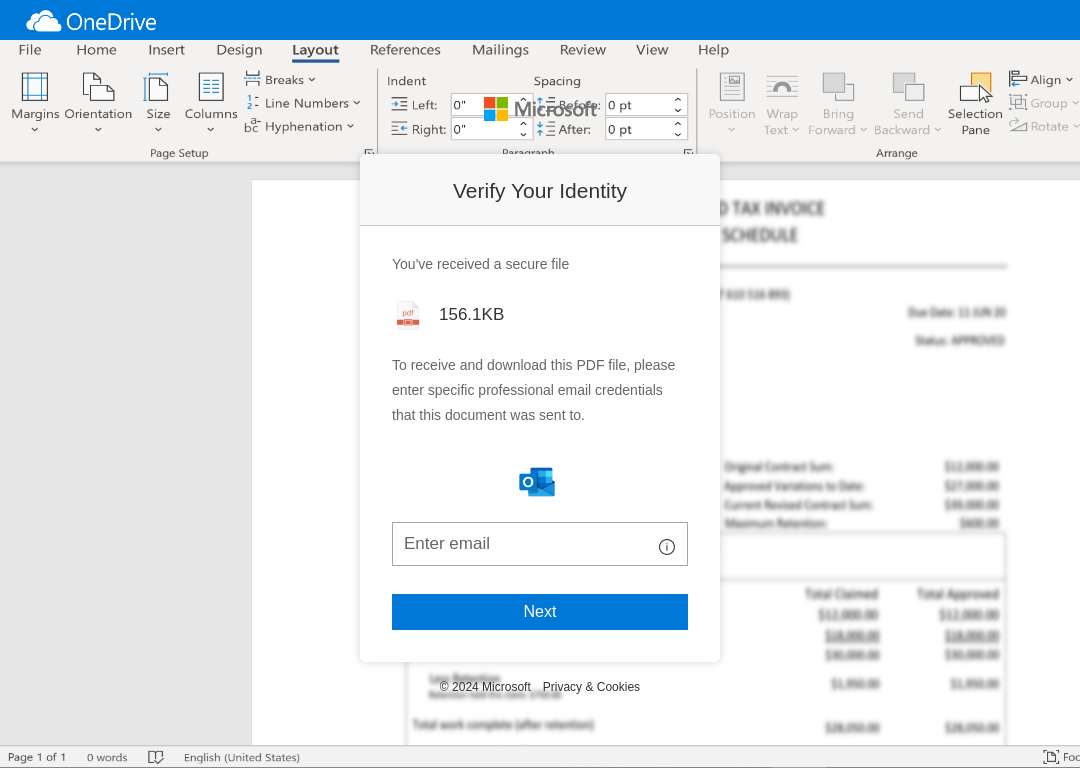Click the Indent section label

click(406, 81)
